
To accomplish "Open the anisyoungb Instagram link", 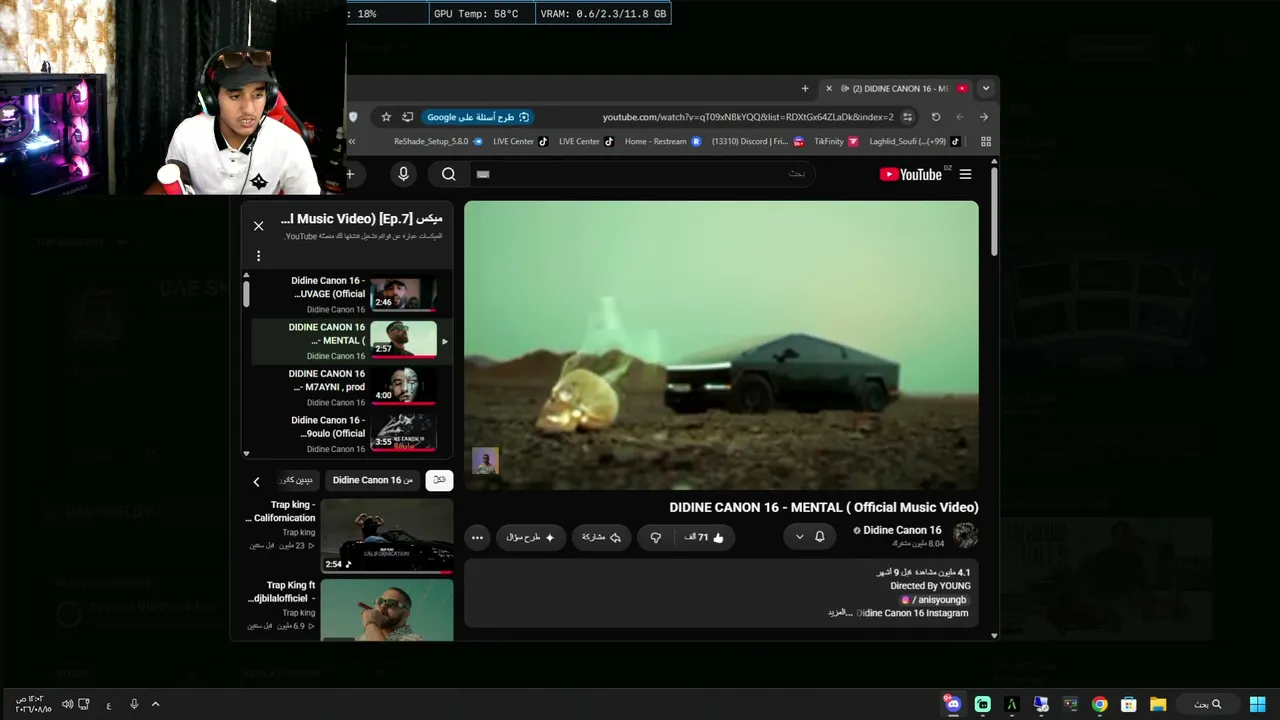I will (936, 600).
